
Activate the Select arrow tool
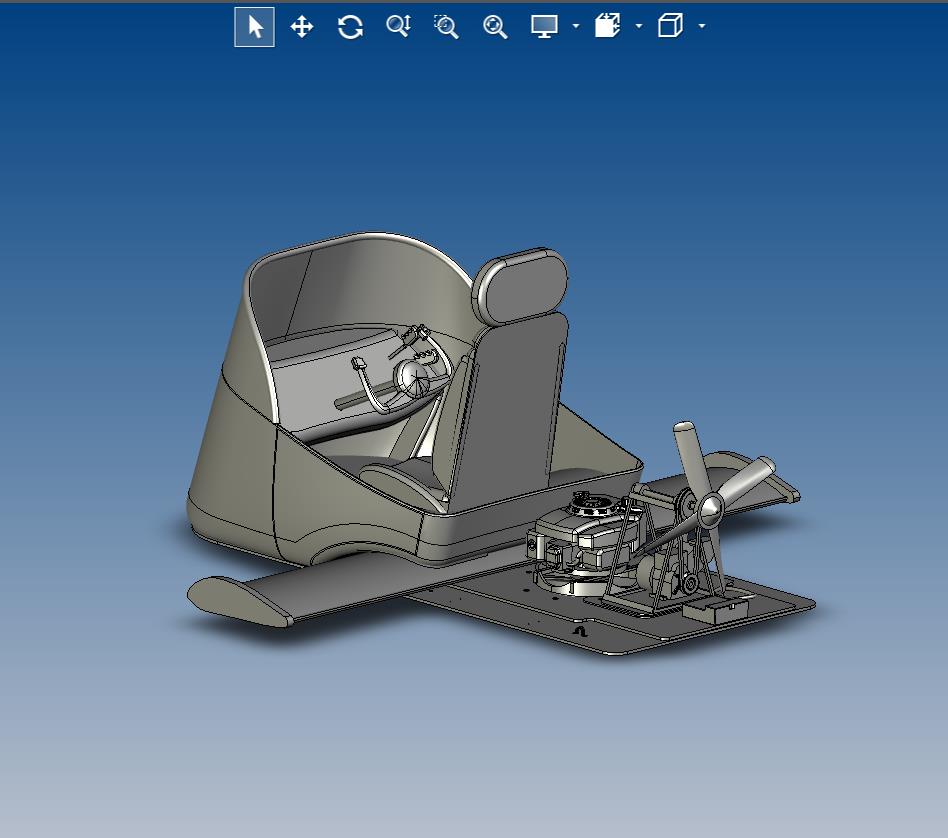pos(255,27)
